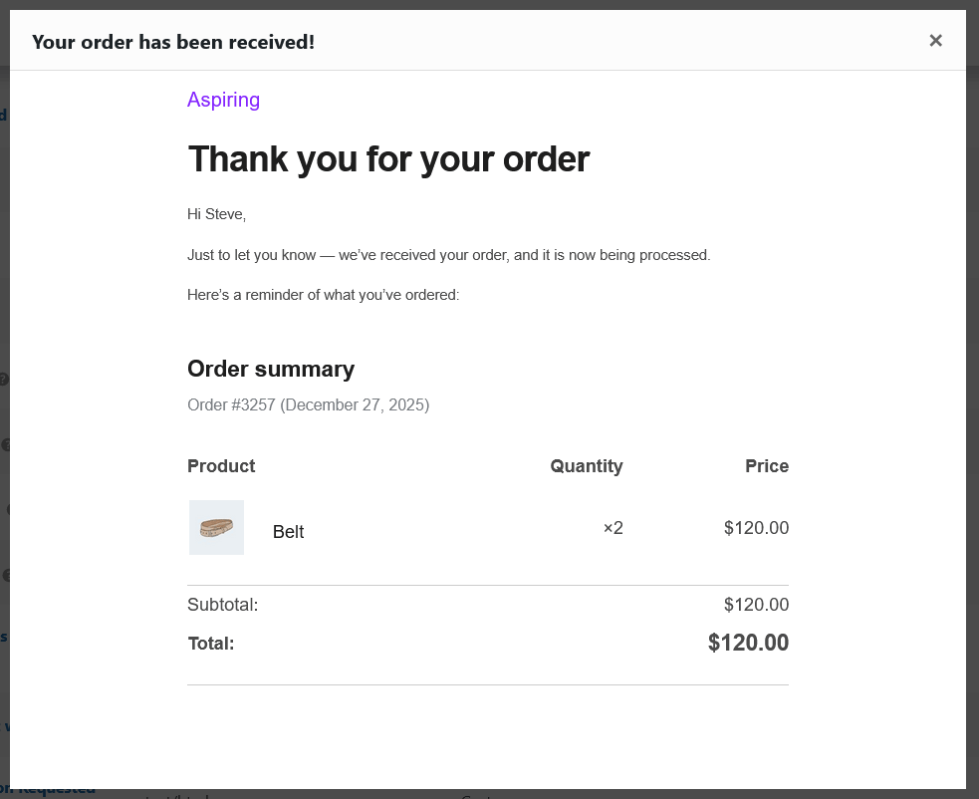Viewport: 979px width, 799px height.
Task: Click the Belt product thumbnail image
Action: pyautogui.click(x=216, y=527)
